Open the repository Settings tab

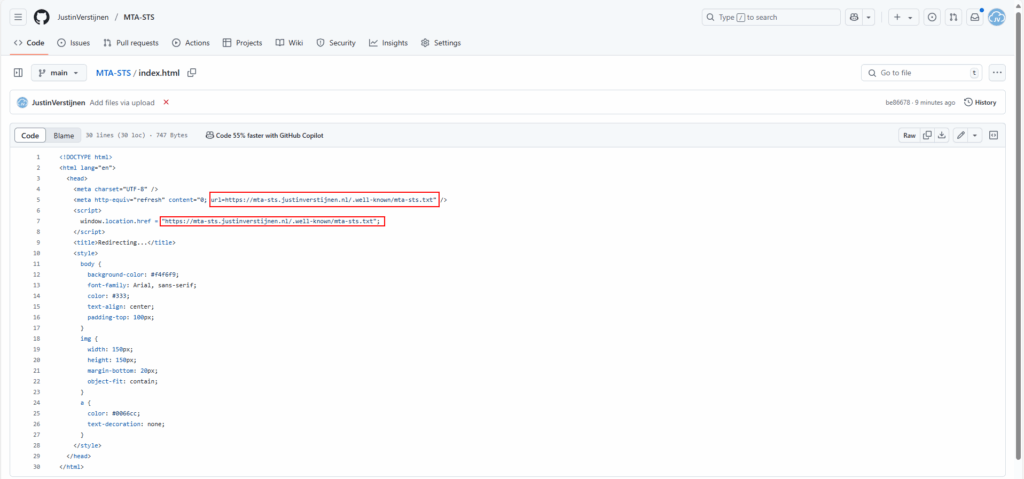(441, 43)
